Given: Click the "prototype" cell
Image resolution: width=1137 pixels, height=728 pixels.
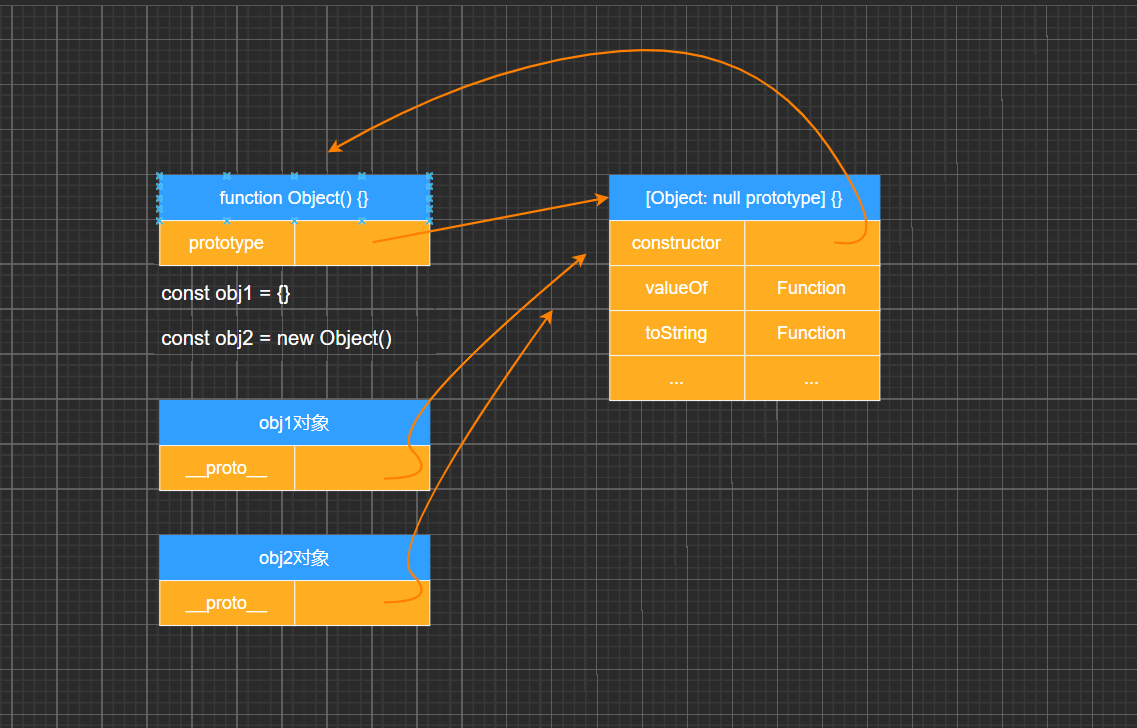Looking at the screenshot, I should 227,242.
